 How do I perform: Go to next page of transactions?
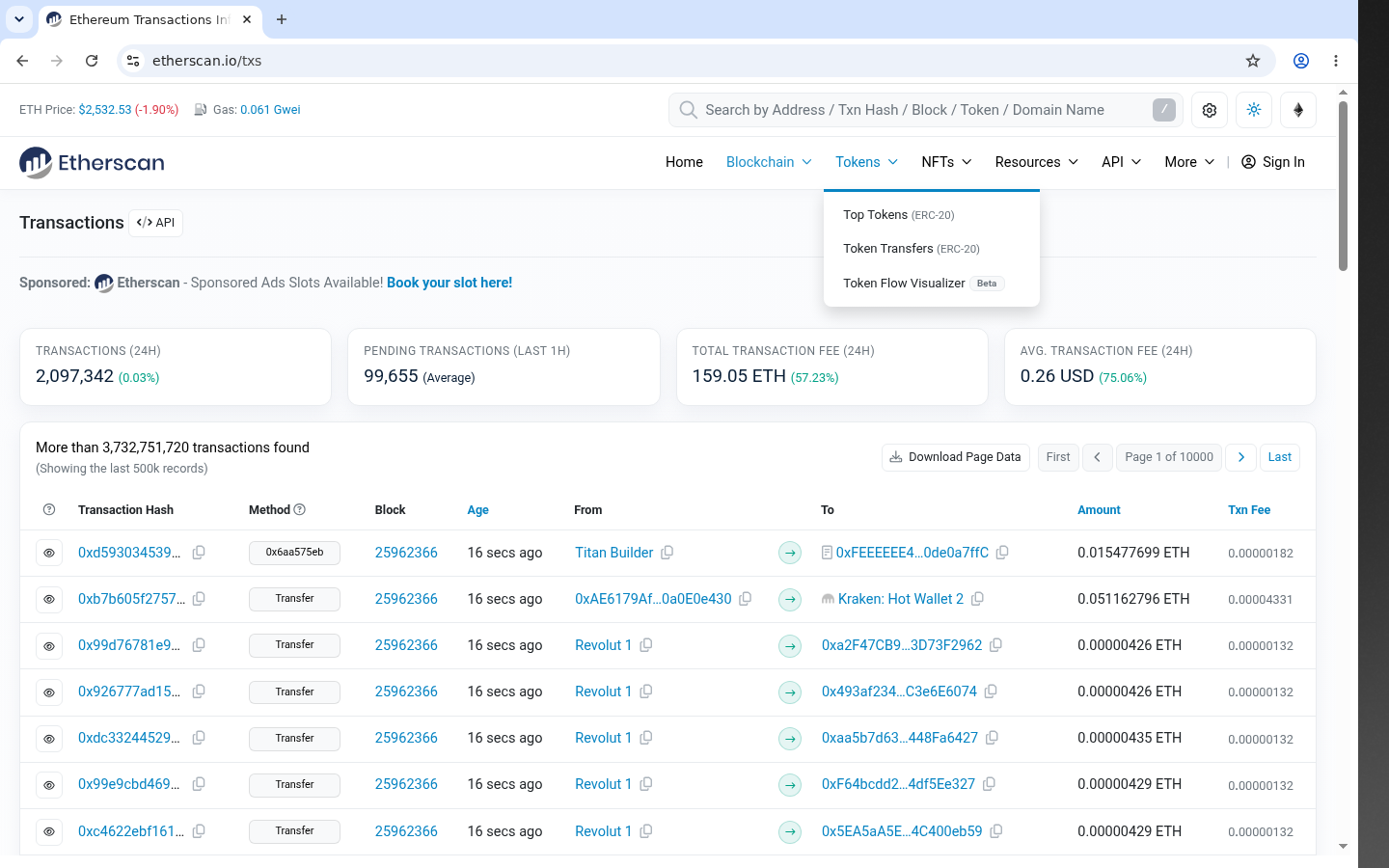(x=1241, y=457)
